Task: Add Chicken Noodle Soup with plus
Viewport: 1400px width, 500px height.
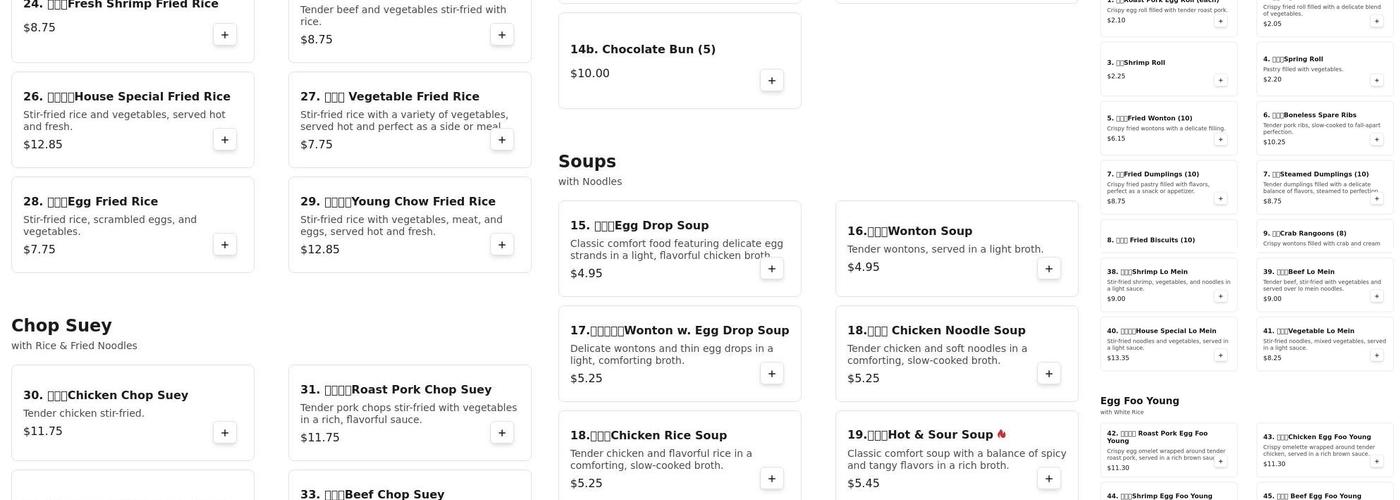Action: click(1049, 374)
